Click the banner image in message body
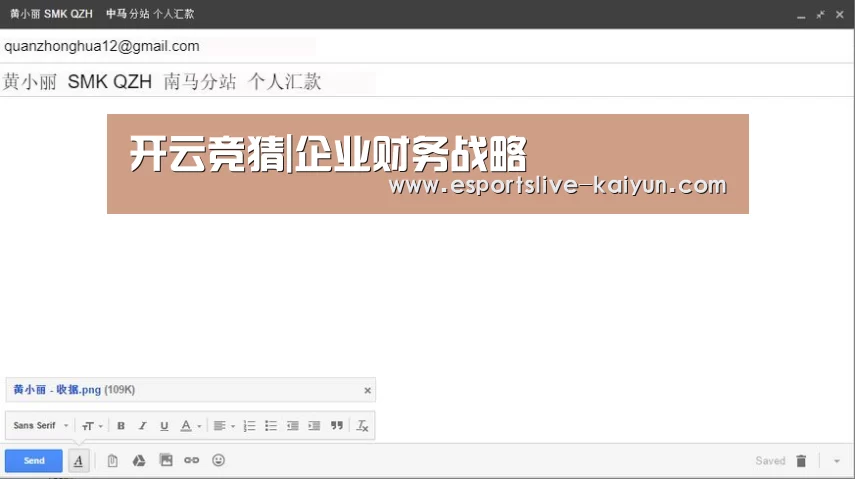Screen dimensions: 855x479 tap(428, 164)
